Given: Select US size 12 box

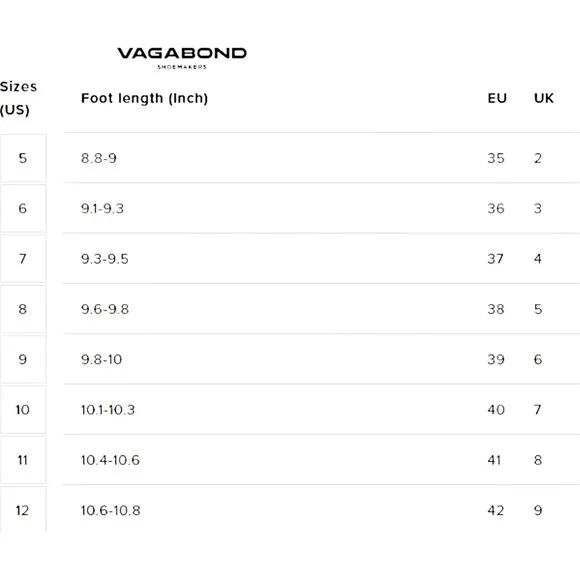Looking at the screenshot, I should (x=23, y=510).
